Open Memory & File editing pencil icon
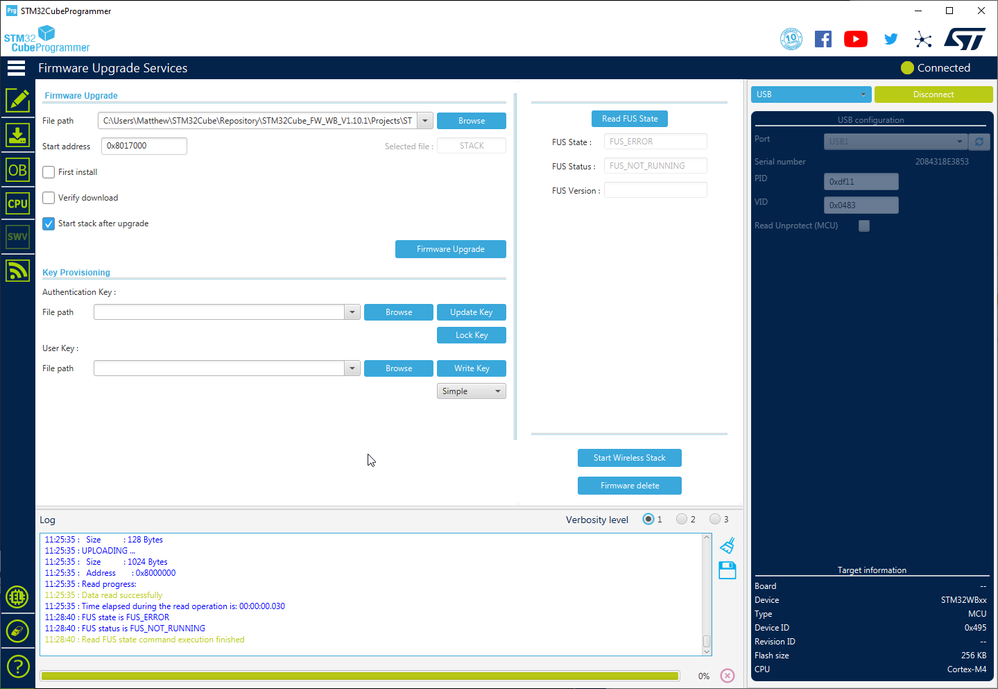This screenshot has width=998, height=689. (x=17, y=101)
